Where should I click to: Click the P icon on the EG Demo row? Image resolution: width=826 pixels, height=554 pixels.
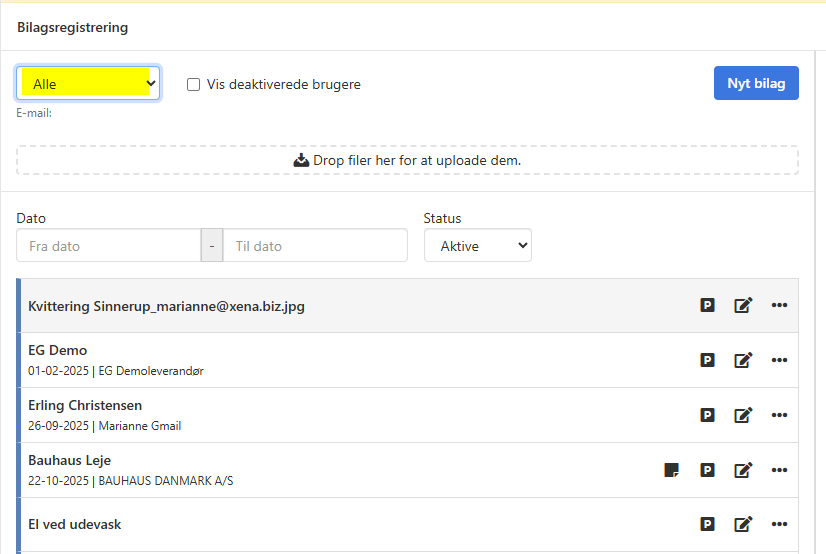click(707, 360)
